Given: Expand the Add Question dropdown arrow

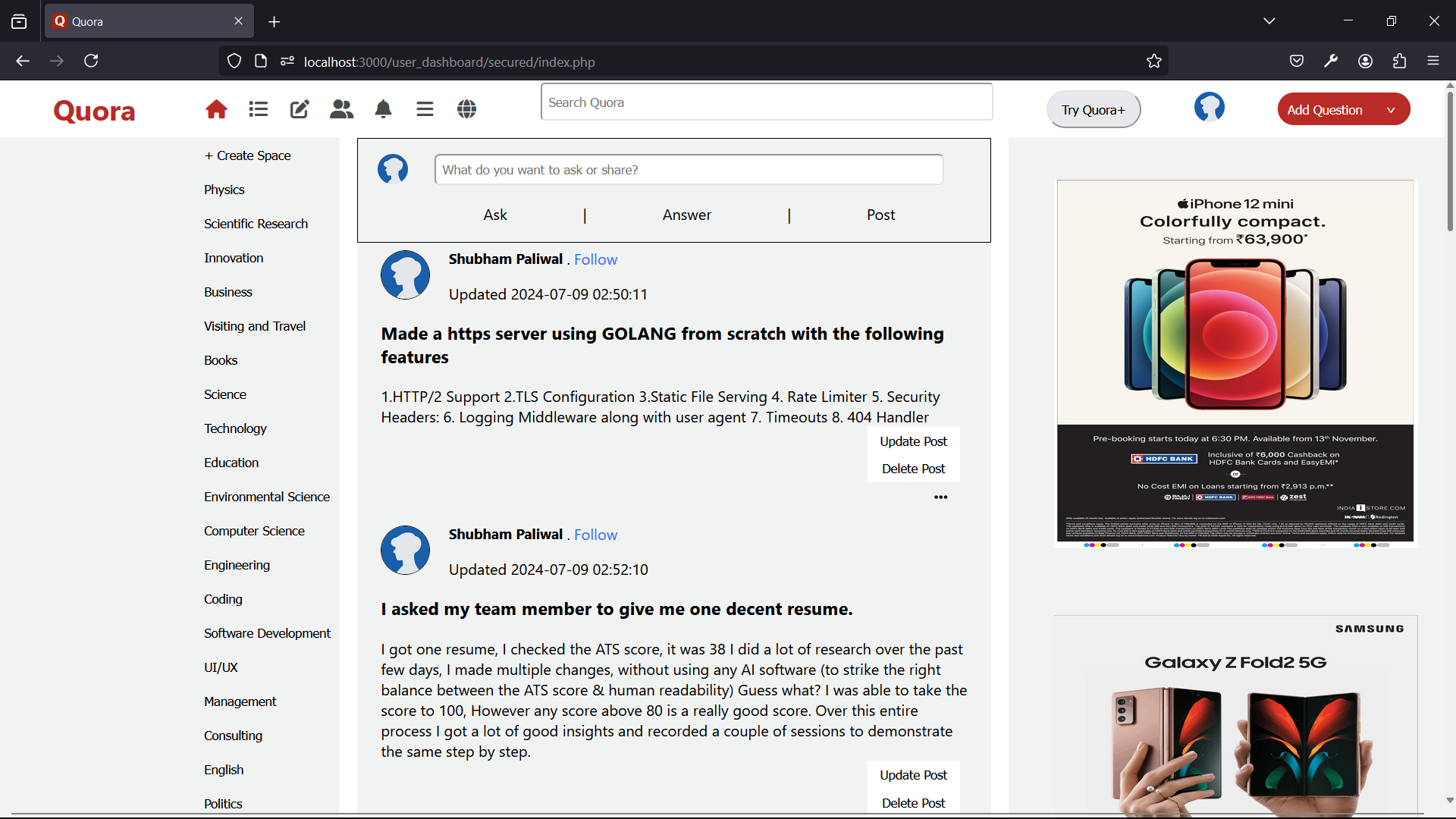Looking at the screenshot, I should click(1391, 110).
